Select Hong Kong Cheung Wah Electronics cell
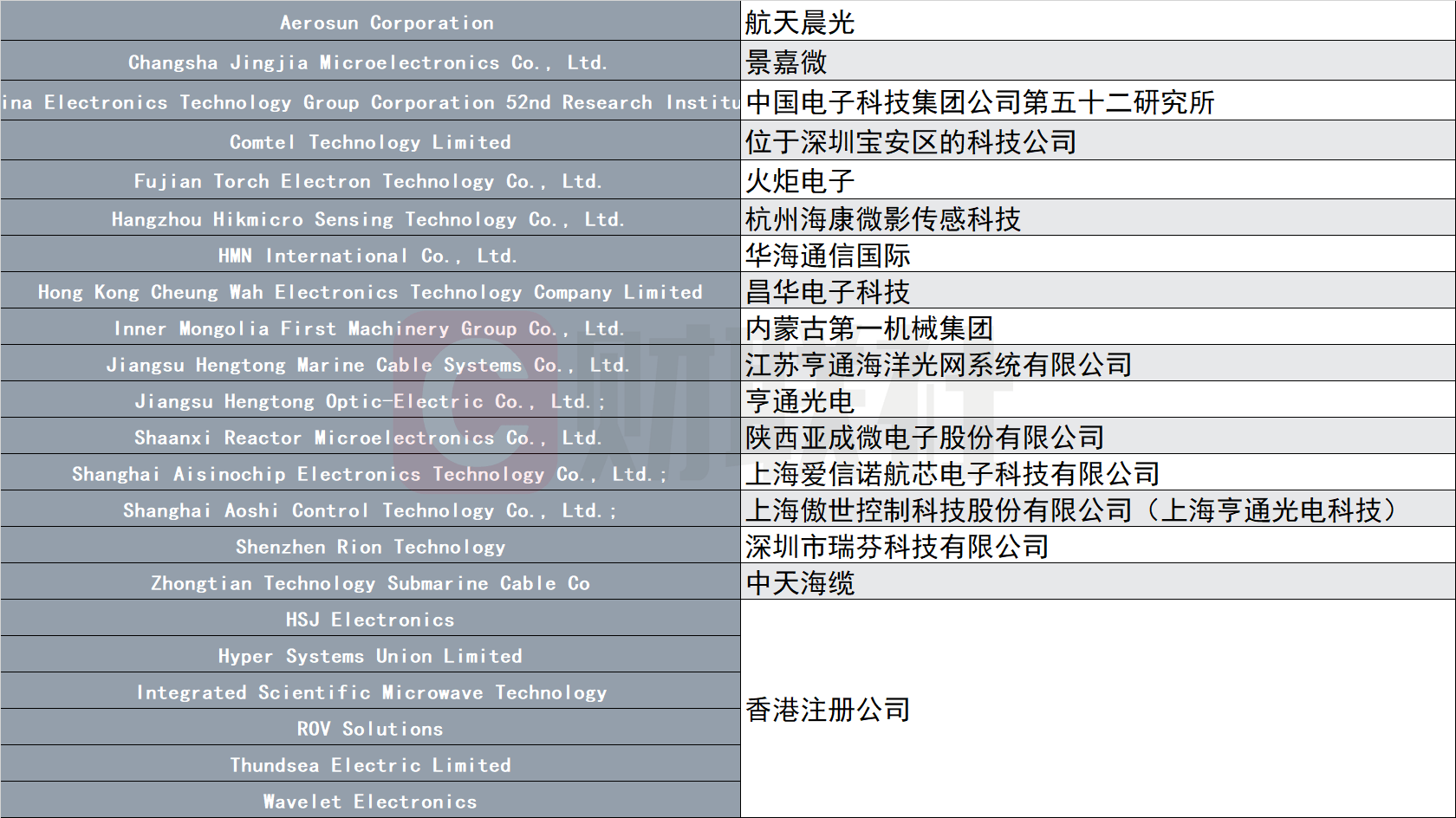Screen dimensions: 1456x818 click(x=370, y=291)
